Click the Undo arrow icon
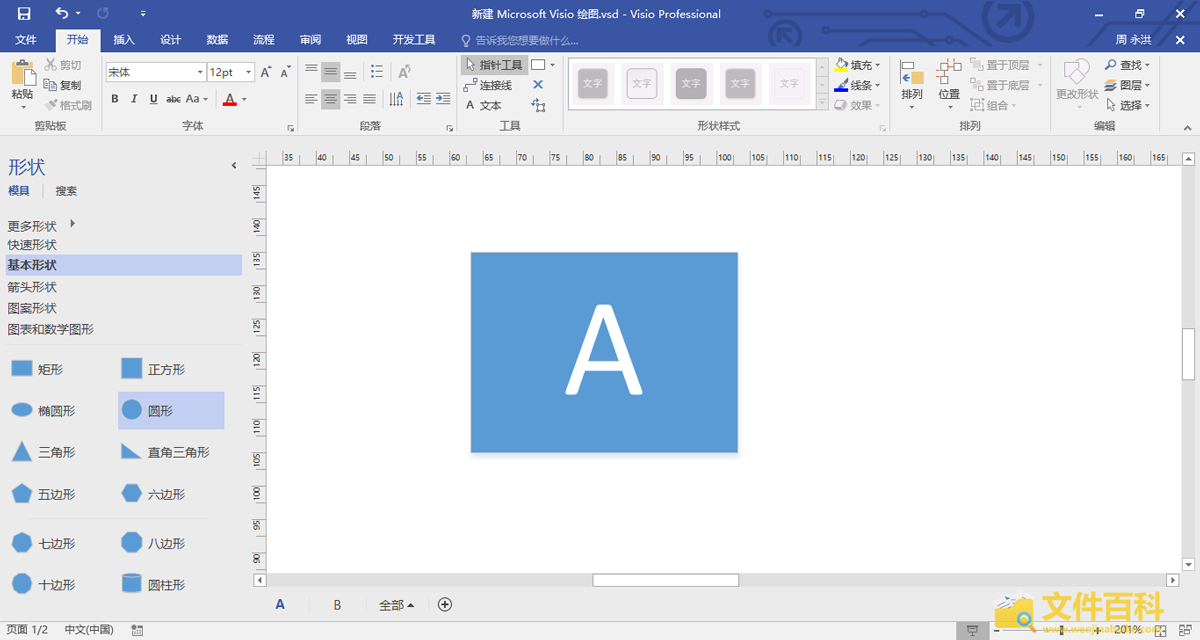 [x=62, y=14]
